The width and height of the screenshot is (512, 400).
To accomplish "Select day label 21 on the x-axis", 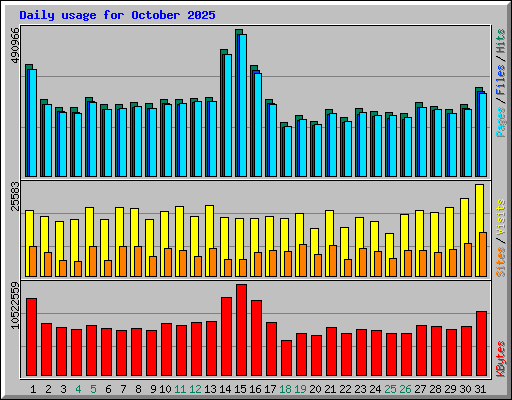I will pos(330,389).
